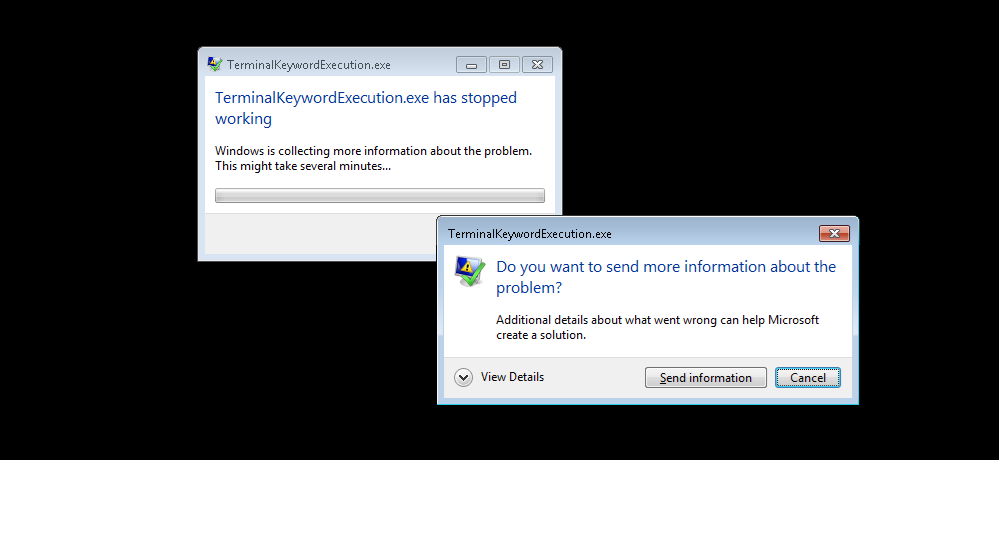Click the heading "TerminalKeywordExecution.exe has stopped working"

(x=366, y=108)
